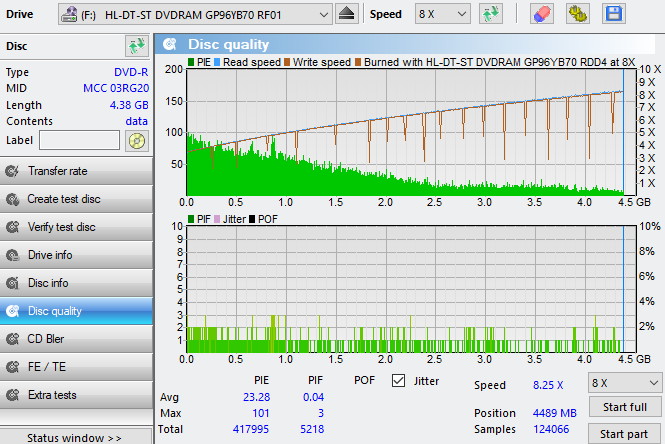Image resolution: width=665 pixels, height=444 pixels.
Task: Click the disc label icon button
Action: click(137, 141)
